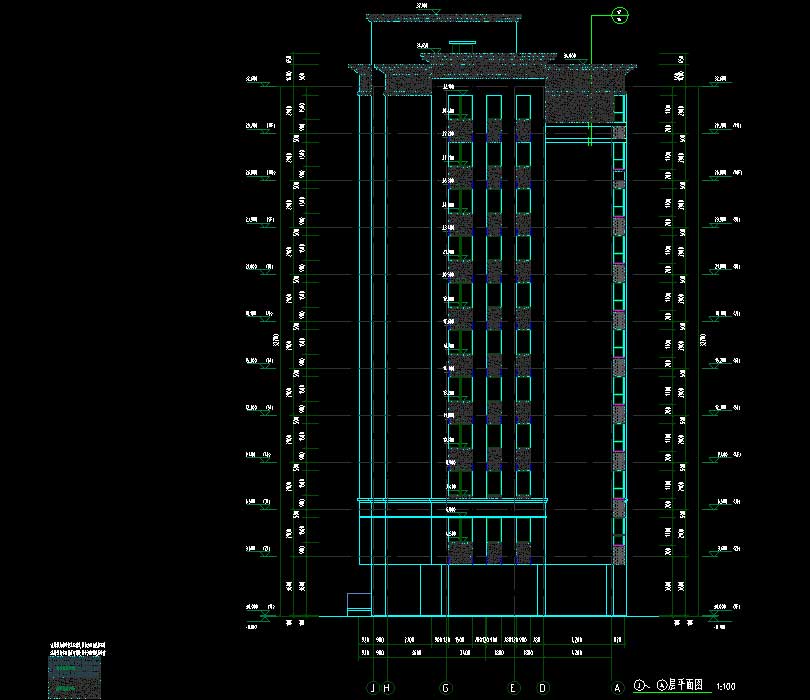The height and width of the screenshot is (700, 810).
Task: Click the top roof slab hatch
Action: 444,17
